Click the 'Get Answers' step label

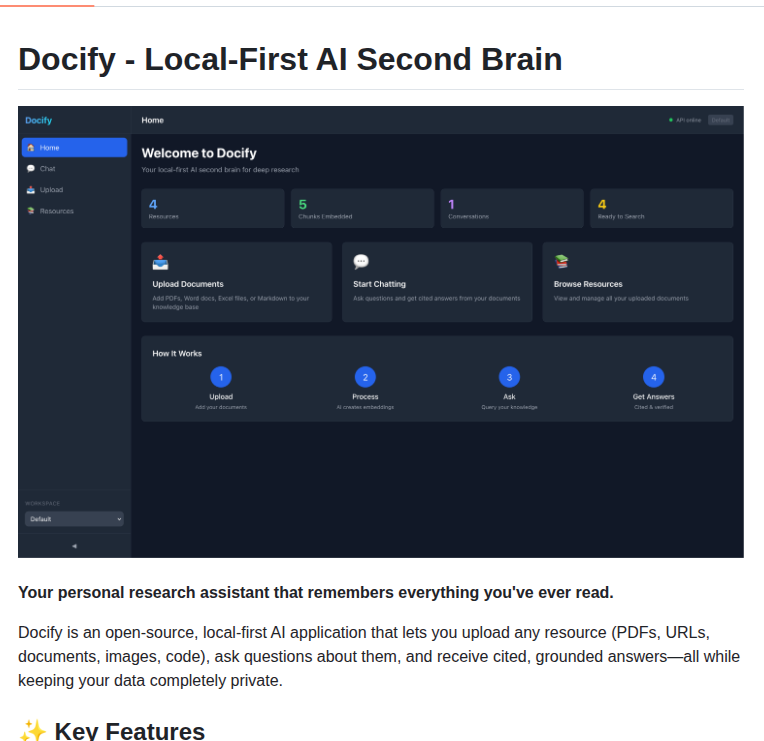click(653, 397)
